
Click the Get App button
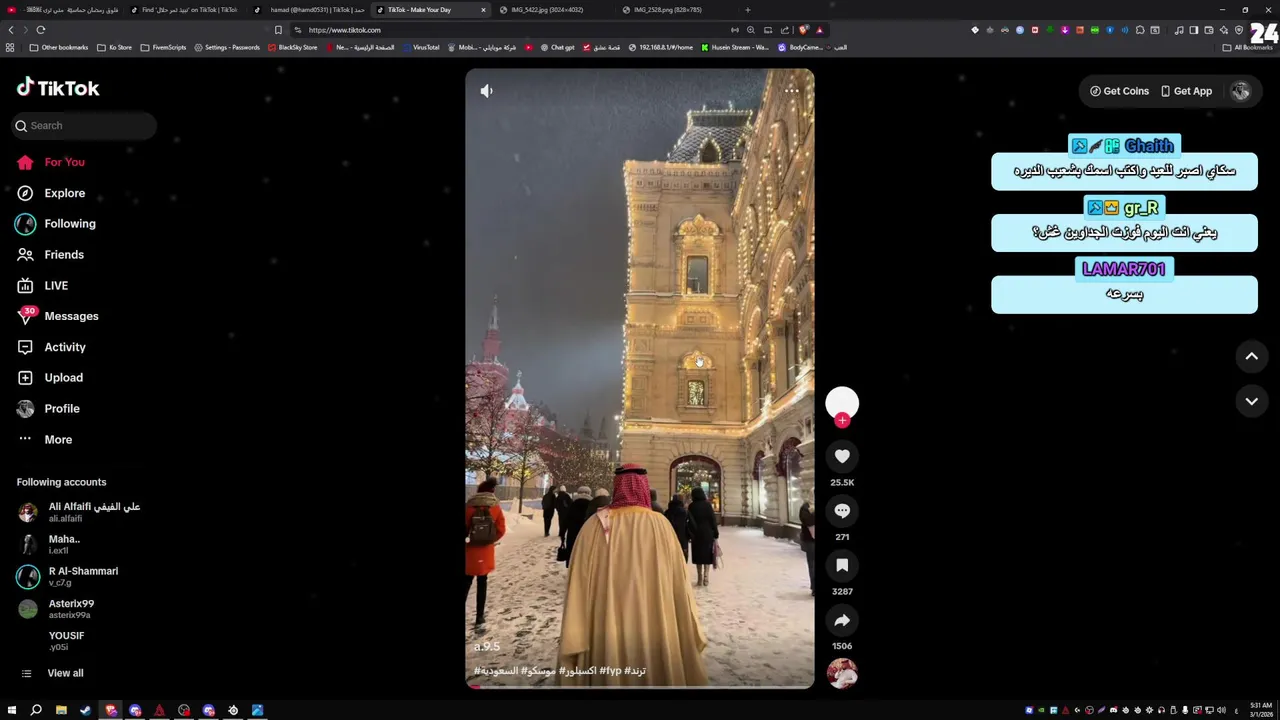pyautogui.click(x=1186, y=91)
